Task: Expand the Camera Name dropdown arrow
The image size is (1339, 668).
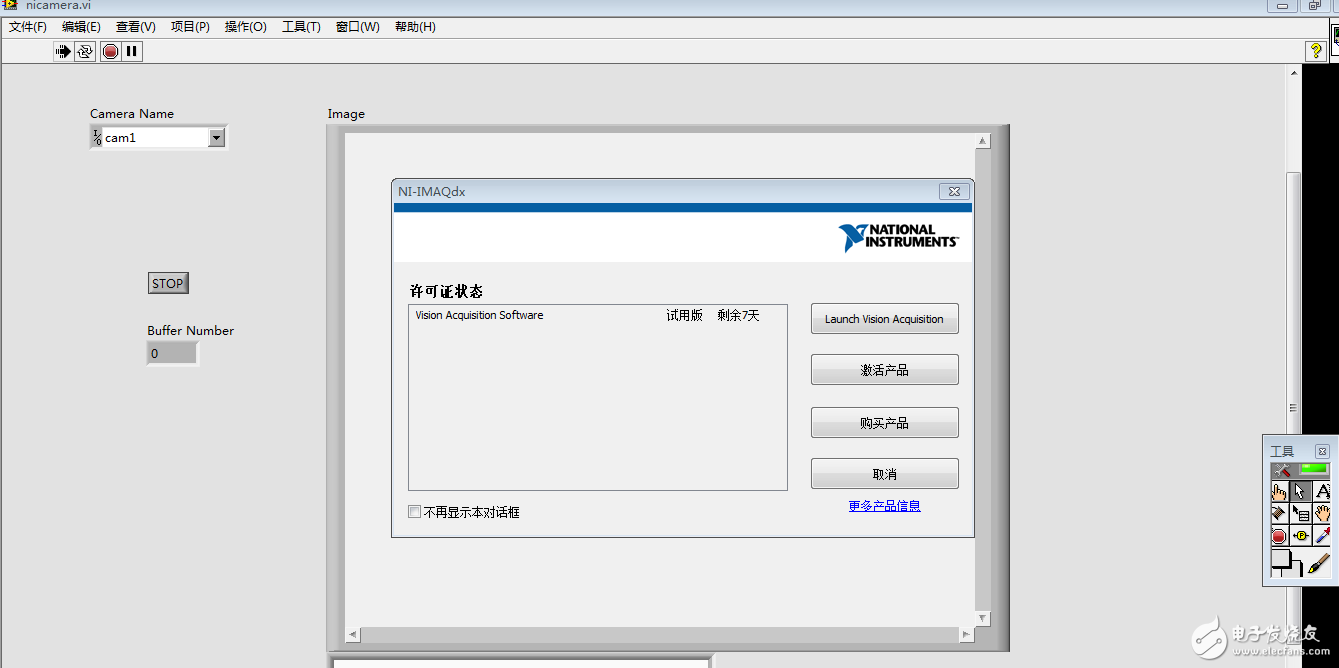Action: pos(217,138)
